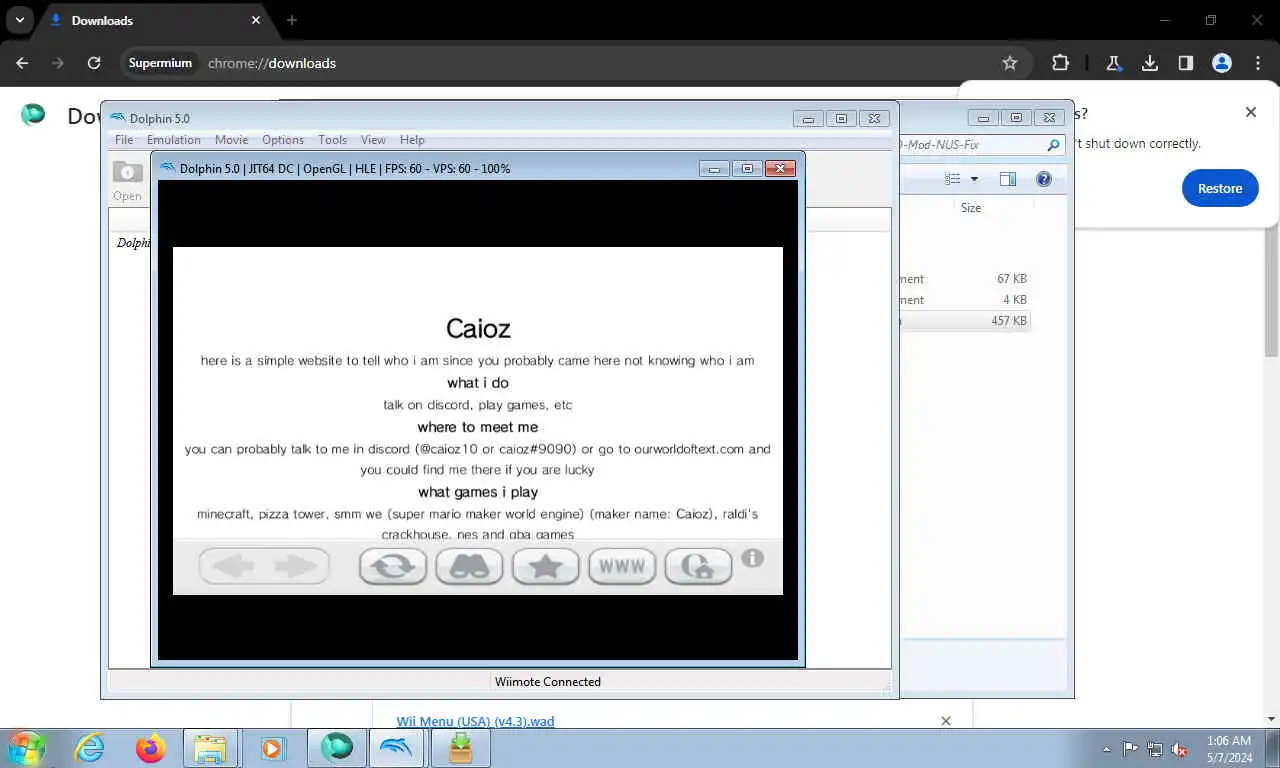Switch to the Dolphin taskbar button
Viewport: 1280px width, 768px height.
(x=397, y=748)
